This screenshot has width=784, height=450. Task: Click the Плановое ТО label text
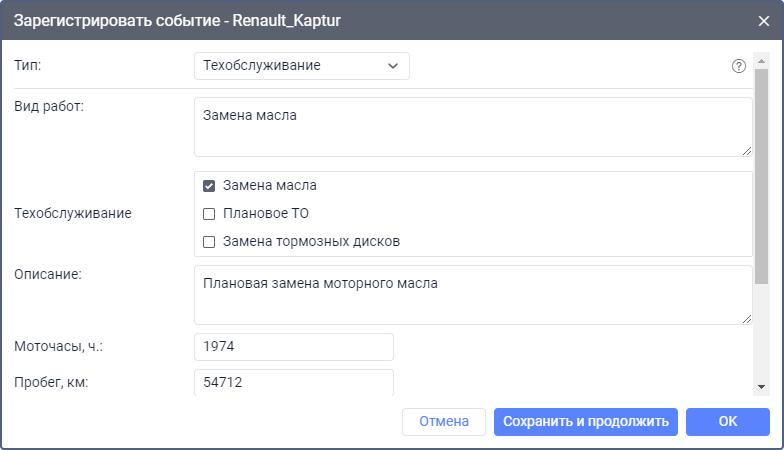pos(258,214)
